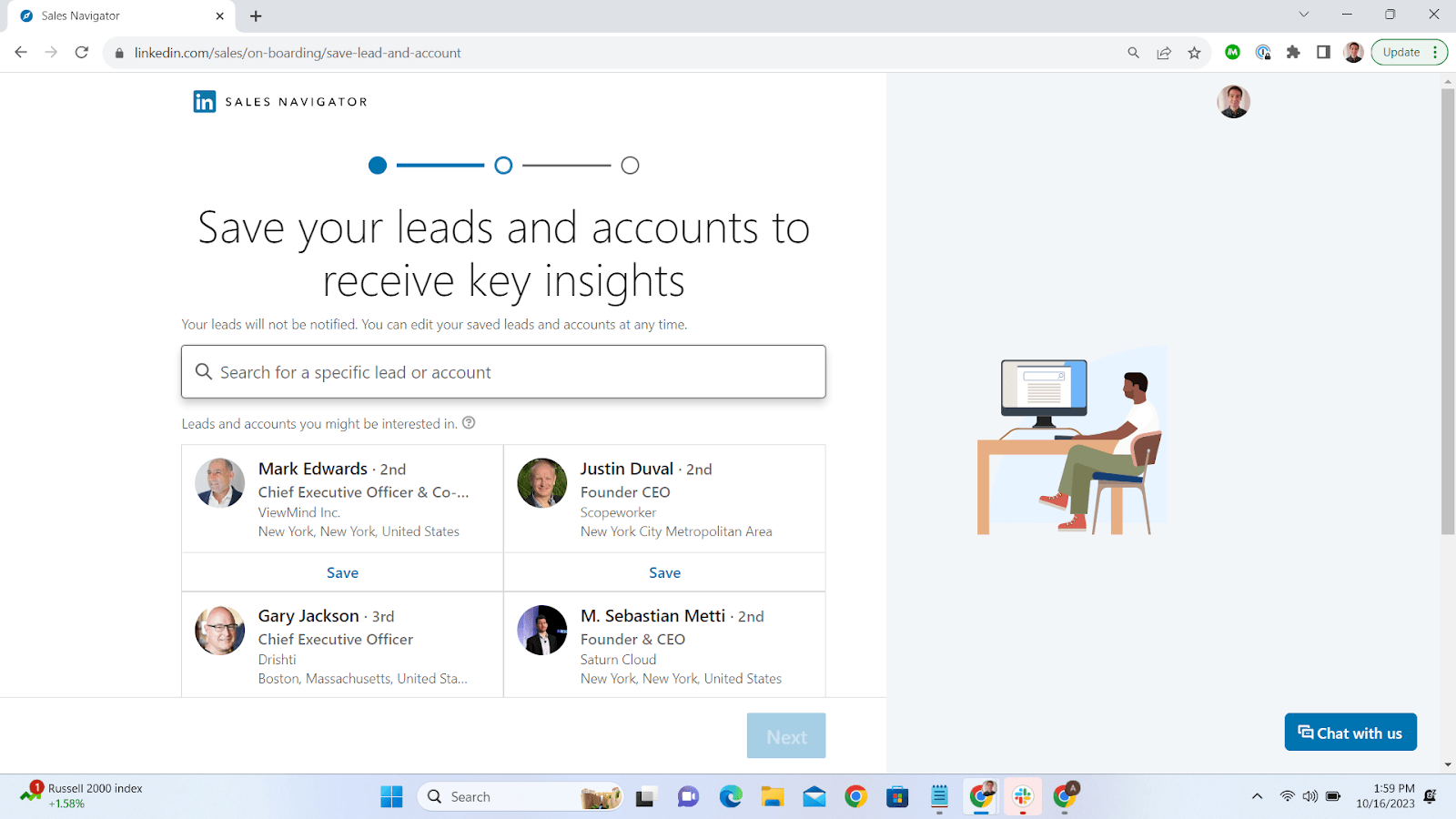Image resolution: width=1456 pixels, height=819 pixels.
Task: Click the address bar URL
Action: [298, 53]
